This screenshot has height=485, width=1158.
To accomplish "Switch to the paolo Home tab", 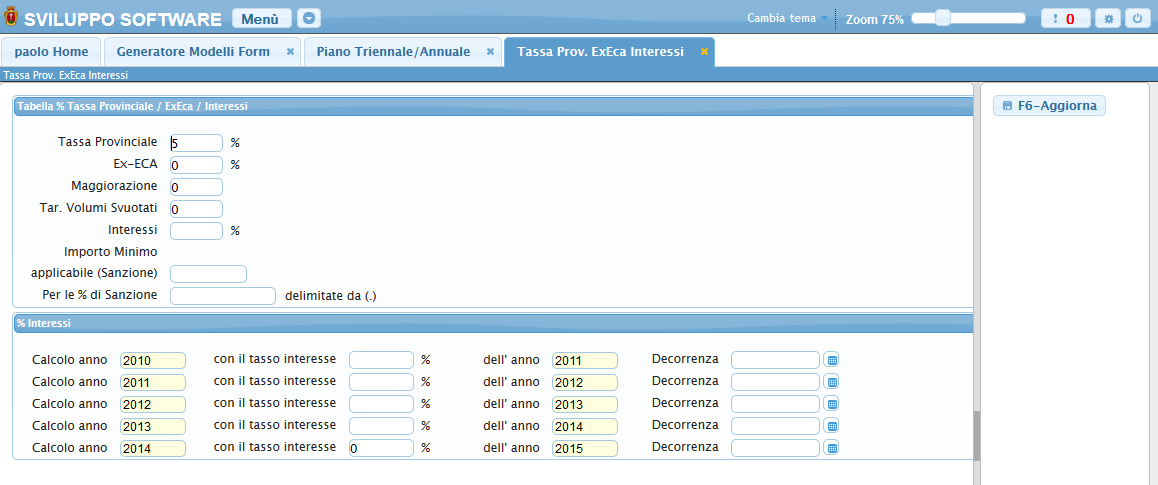I will tap(51, 52).
